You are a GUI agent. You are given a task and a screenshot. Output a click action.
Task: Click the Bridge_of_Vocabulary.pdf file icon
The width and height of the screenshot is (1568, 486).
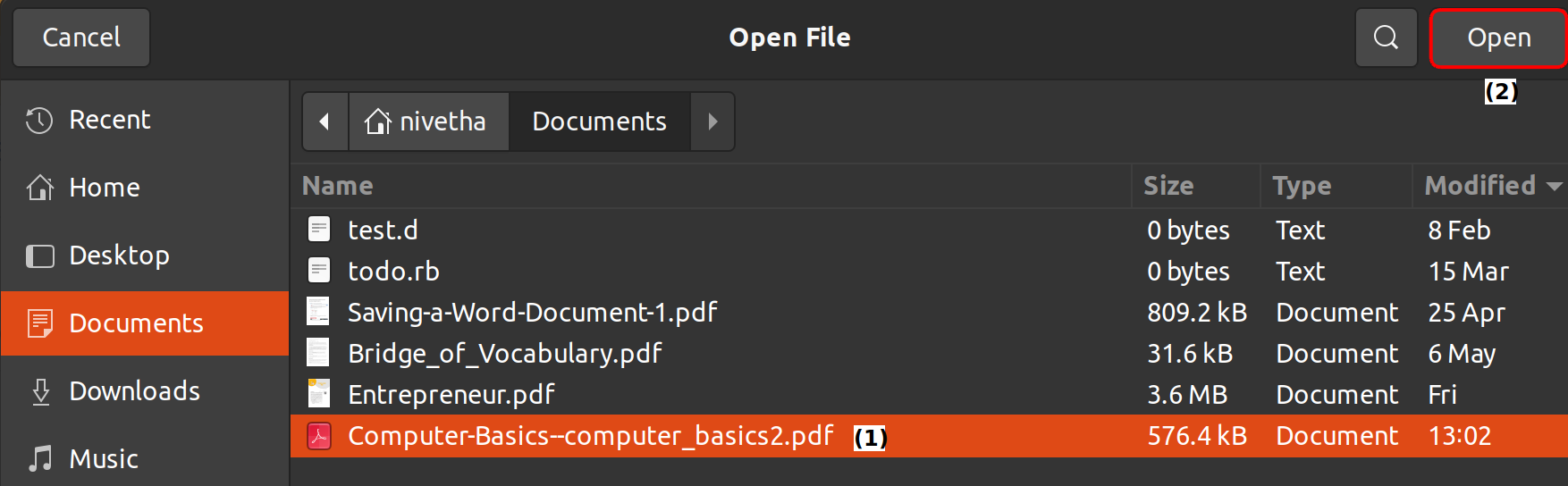[319, 353]
